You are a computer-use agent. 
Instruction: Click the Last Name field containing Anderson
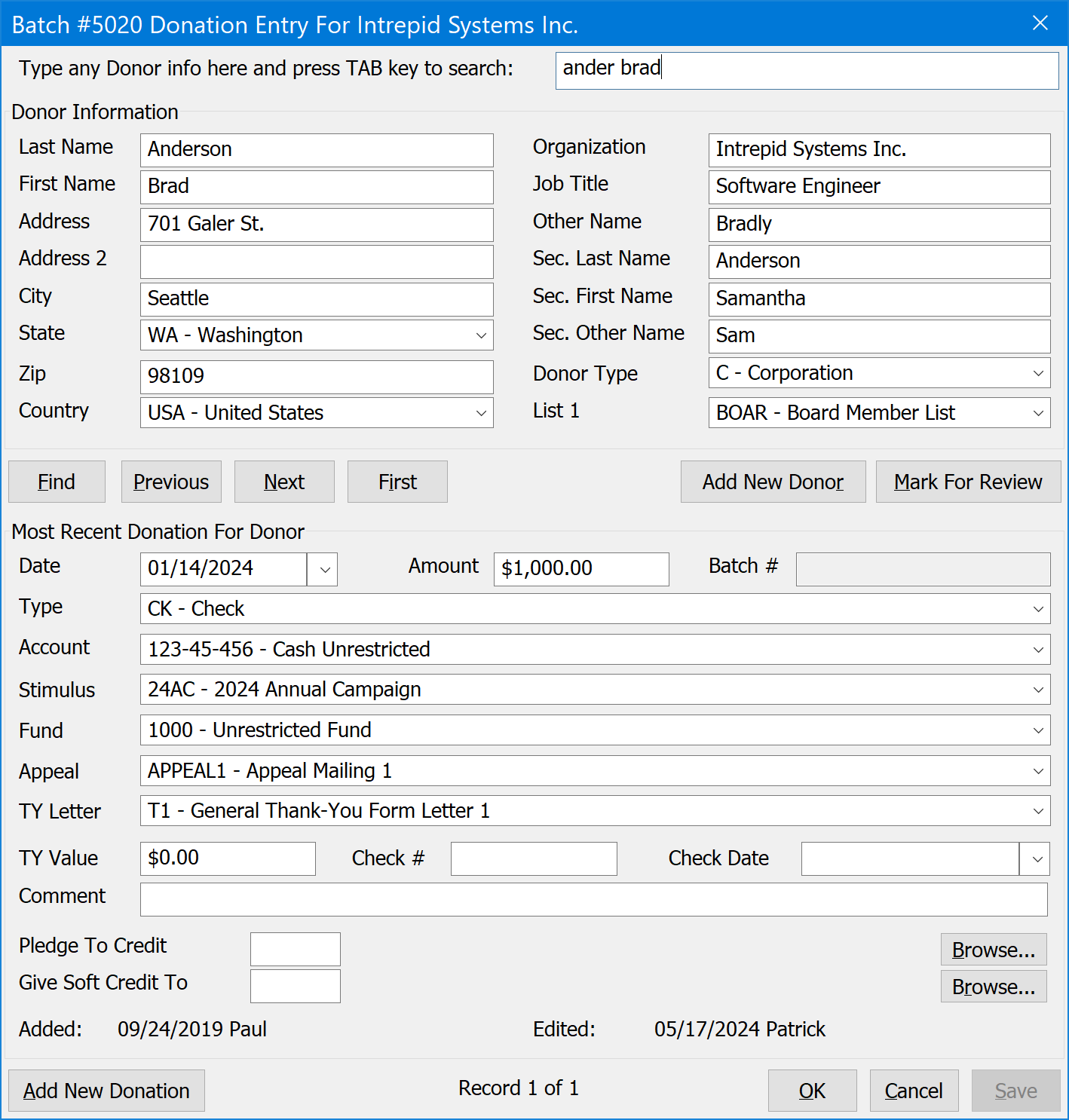[x=317, y=150]
